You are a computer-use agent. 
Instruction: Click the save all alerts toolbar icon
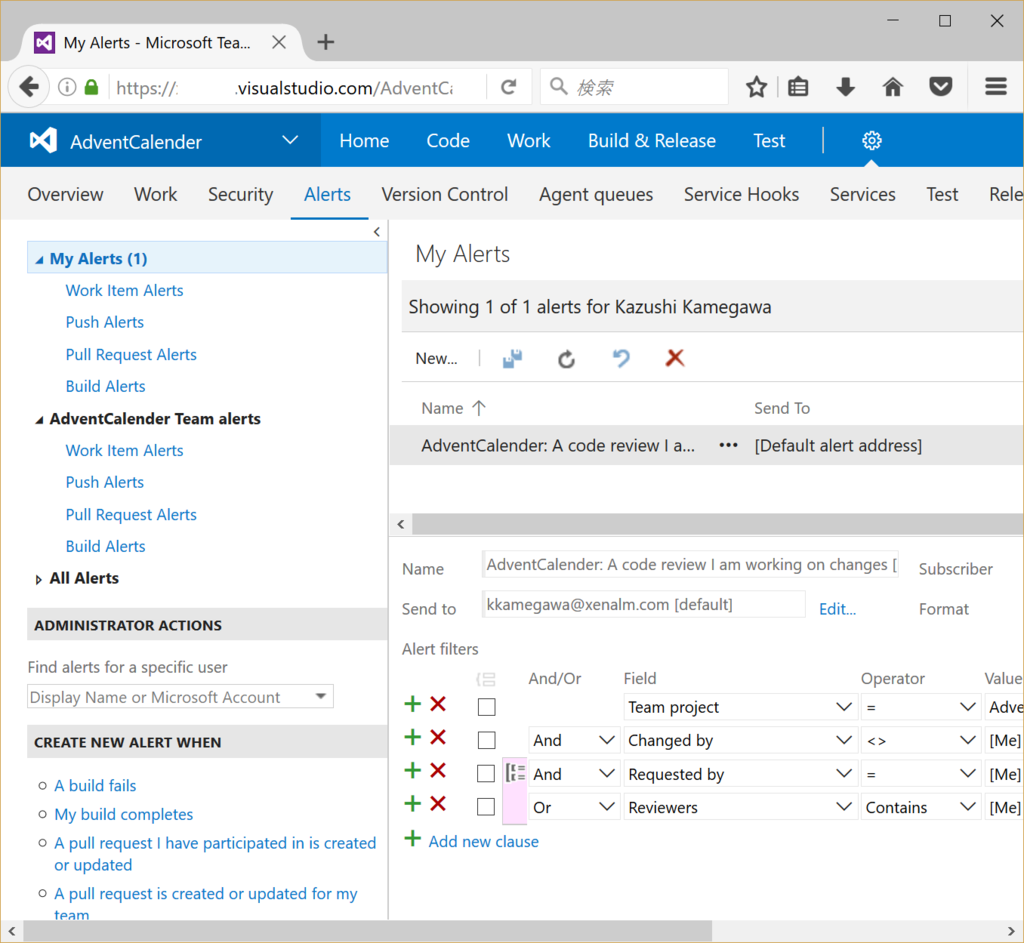(513, 359)
